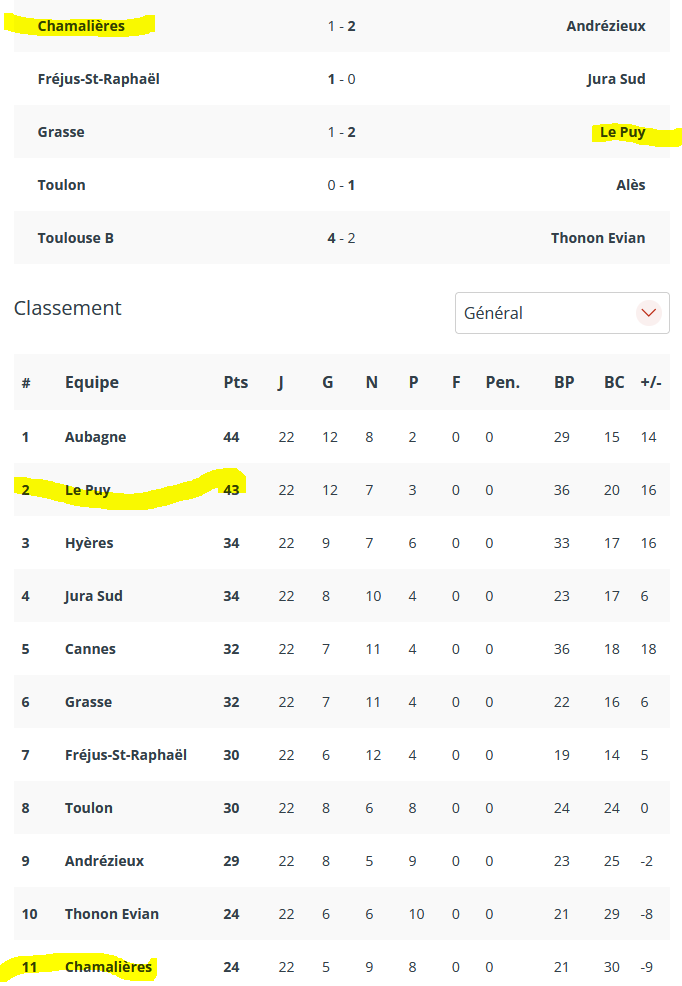The height and width of the screenshot is (986, 682).
Task: Click the Equipe column header
Action: 92,382
